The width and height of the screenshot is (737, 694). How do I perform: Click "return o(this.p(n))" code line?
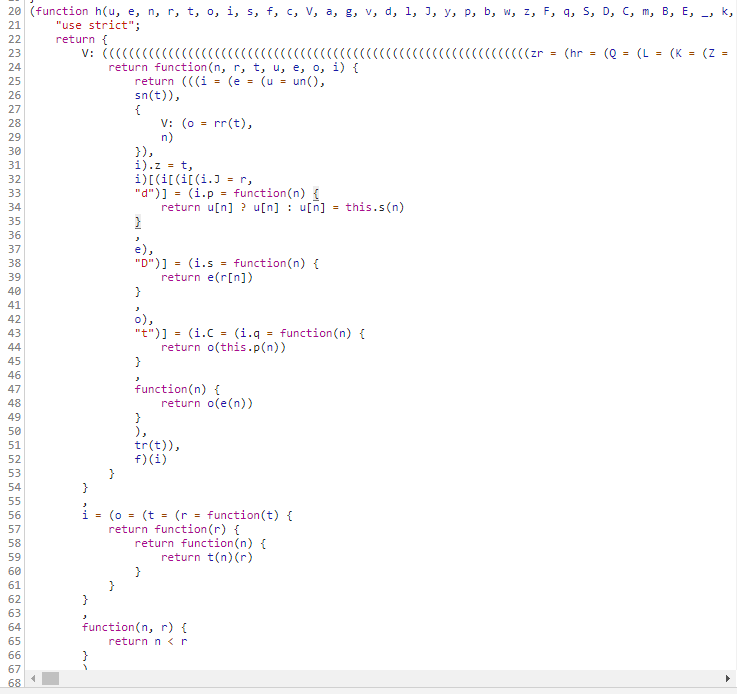(223, 347)
